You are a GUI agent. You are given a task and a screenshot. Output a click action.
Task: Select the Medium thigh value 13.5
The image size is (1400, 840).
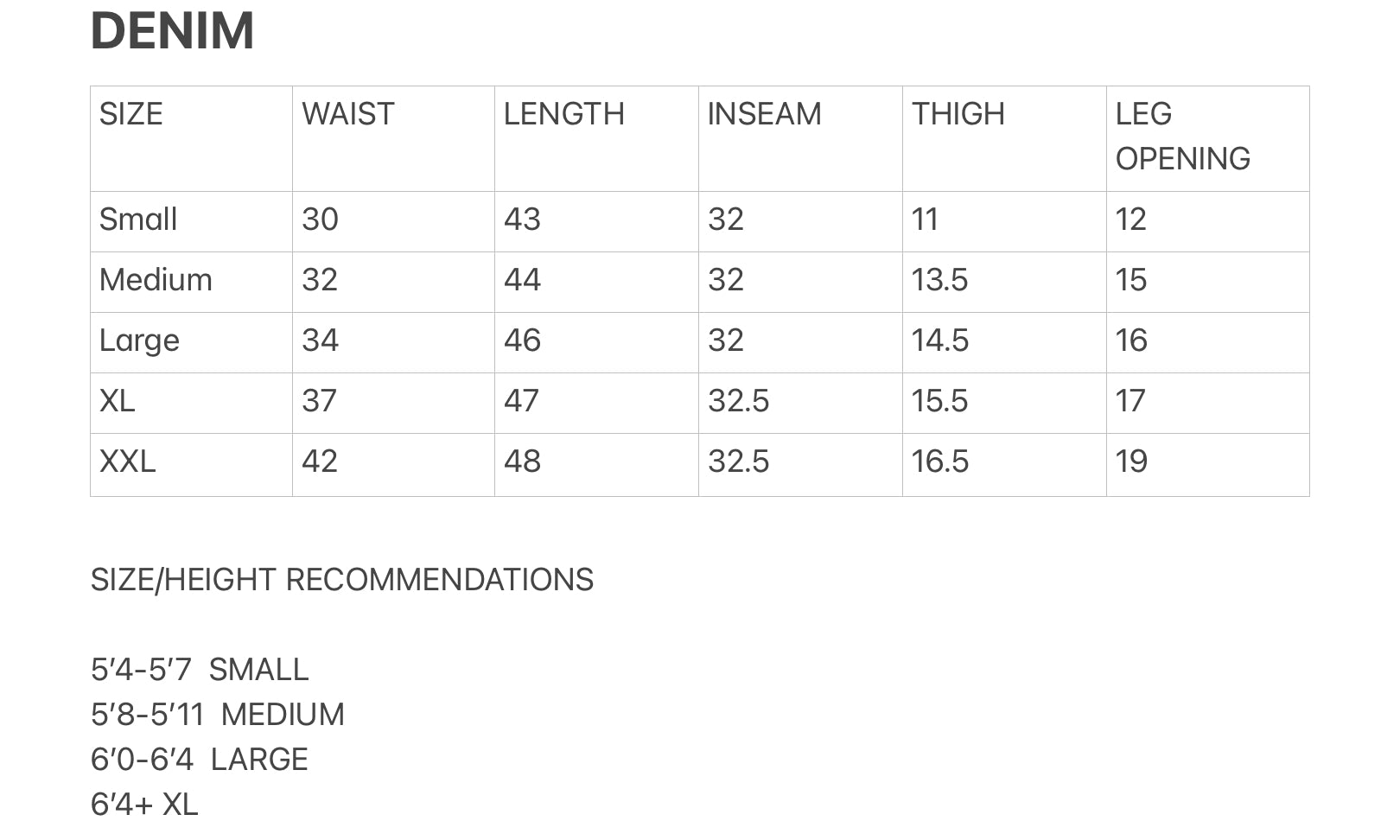[939, 280]
